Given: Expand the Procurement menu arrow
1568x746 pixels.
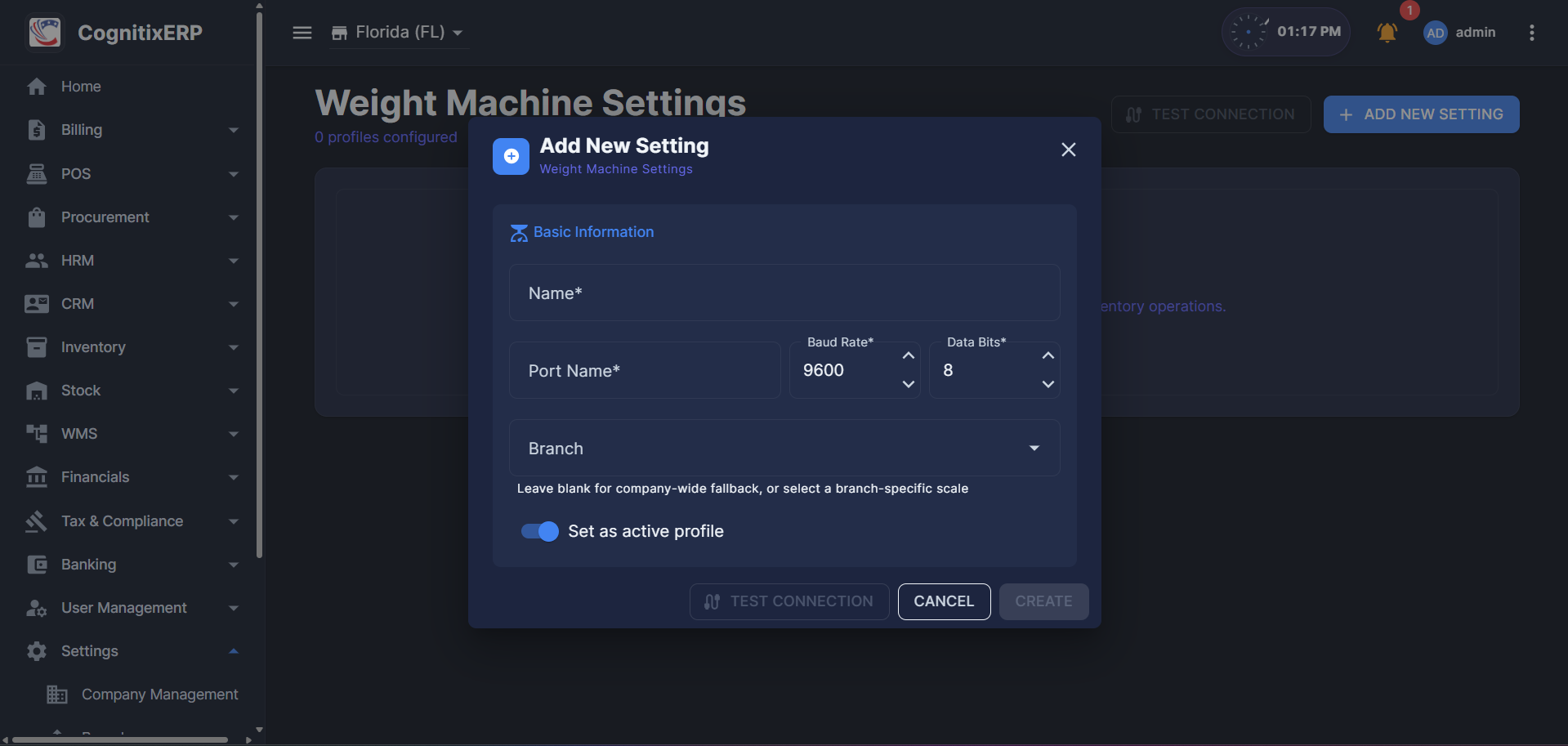Looking at the screenshot, I should 234,217.
